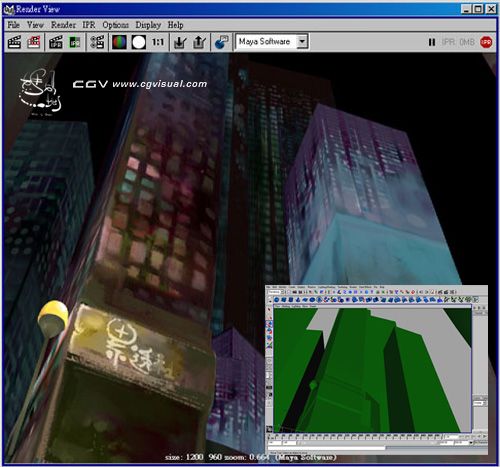Screen dimensions: 500x467
Task: Open the Help menu
Action: (x=175, y=25)
